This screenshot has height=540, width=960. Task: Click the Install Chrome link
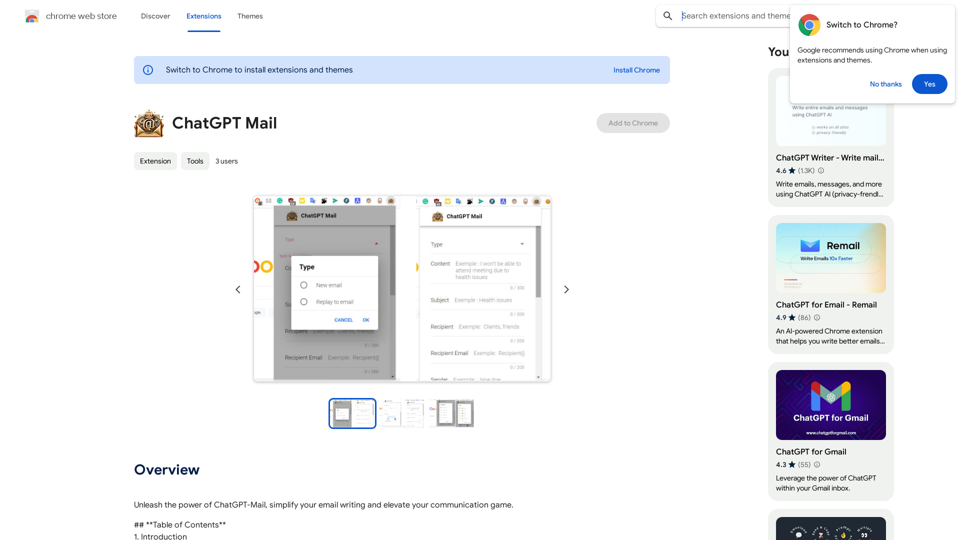click(637, 70)
